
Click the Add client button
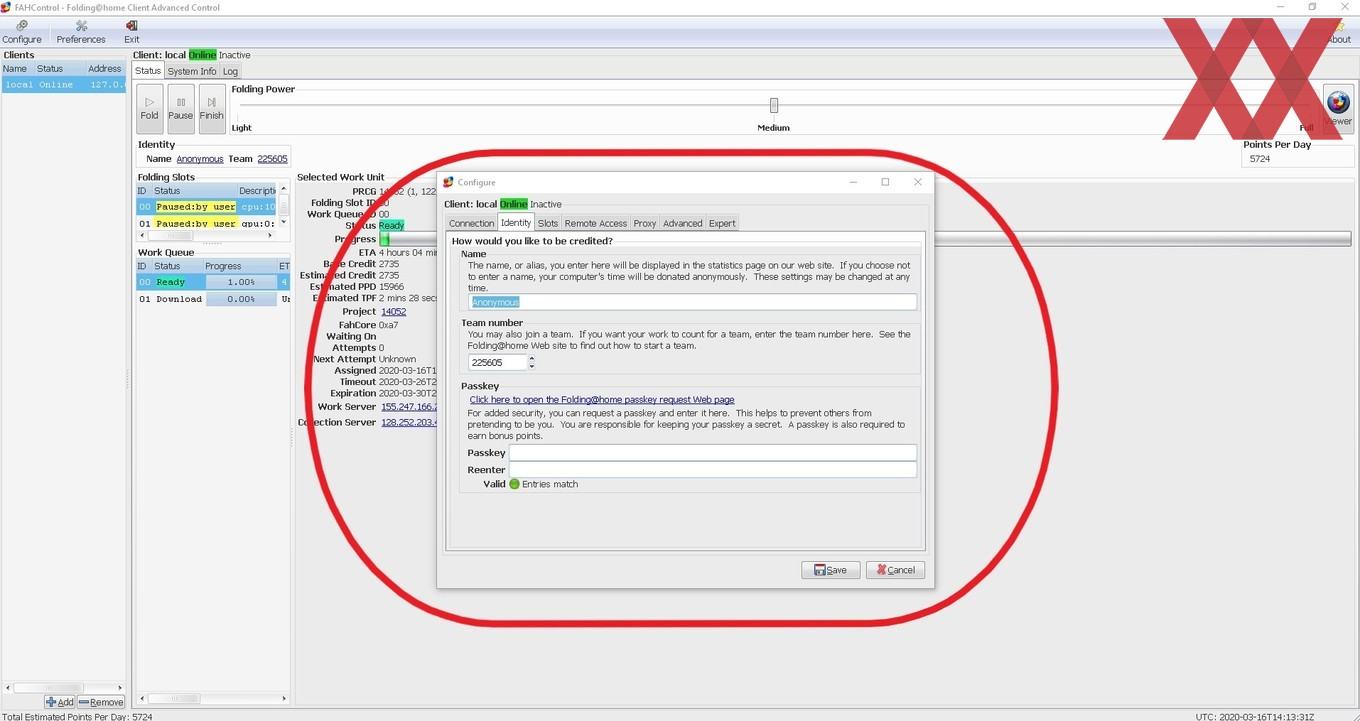[x=59, y=702]
